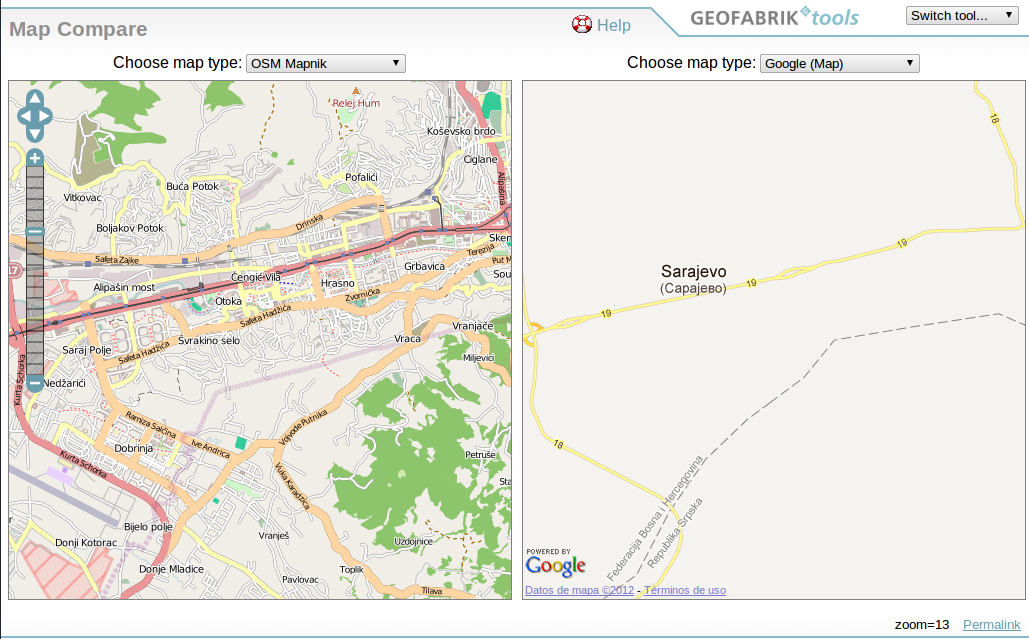Open the OSM Mapnik map type dropdown

tap(325, 63)
